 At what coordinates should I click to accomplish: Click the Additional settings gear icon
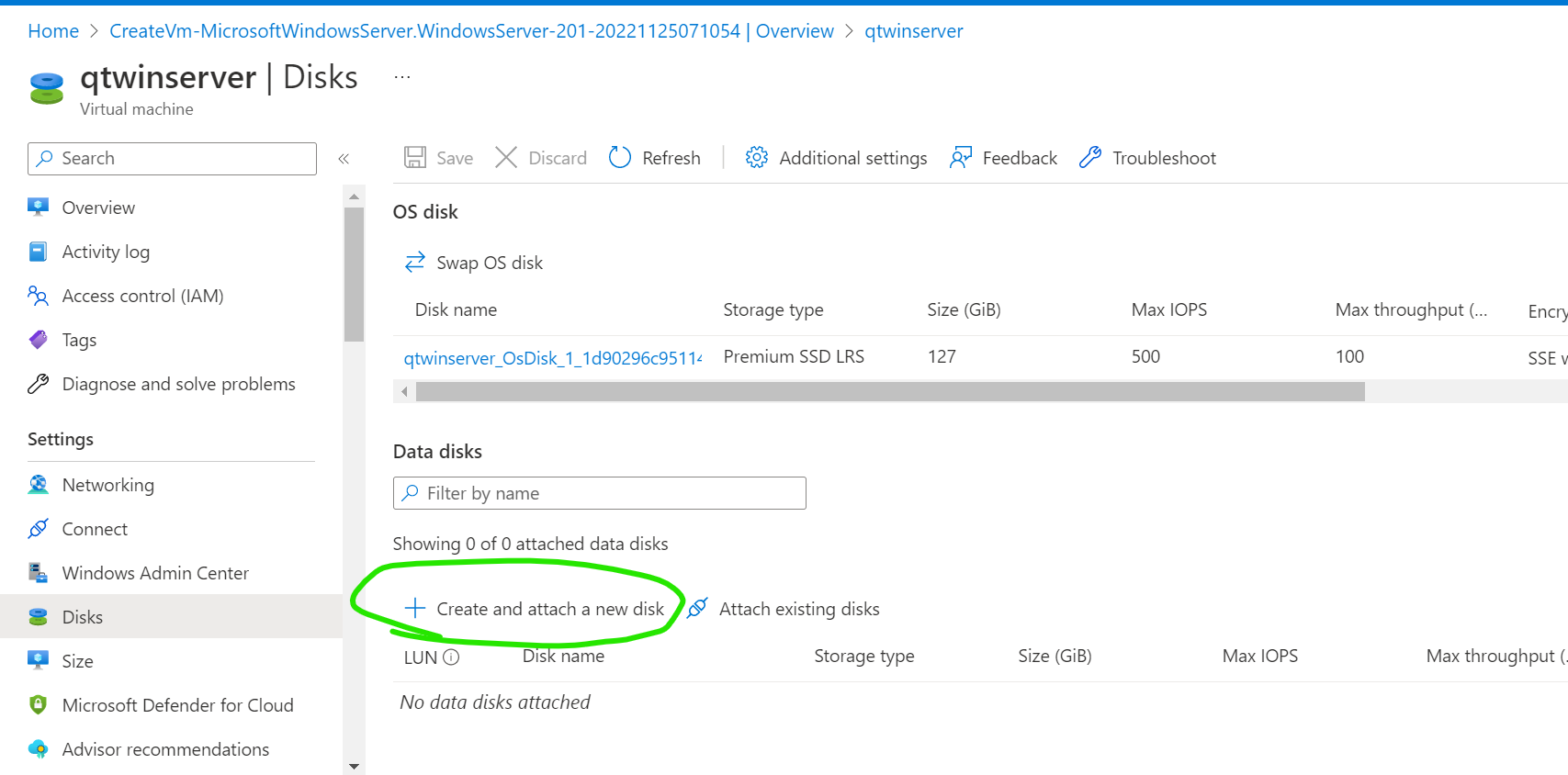coord(757,158)
